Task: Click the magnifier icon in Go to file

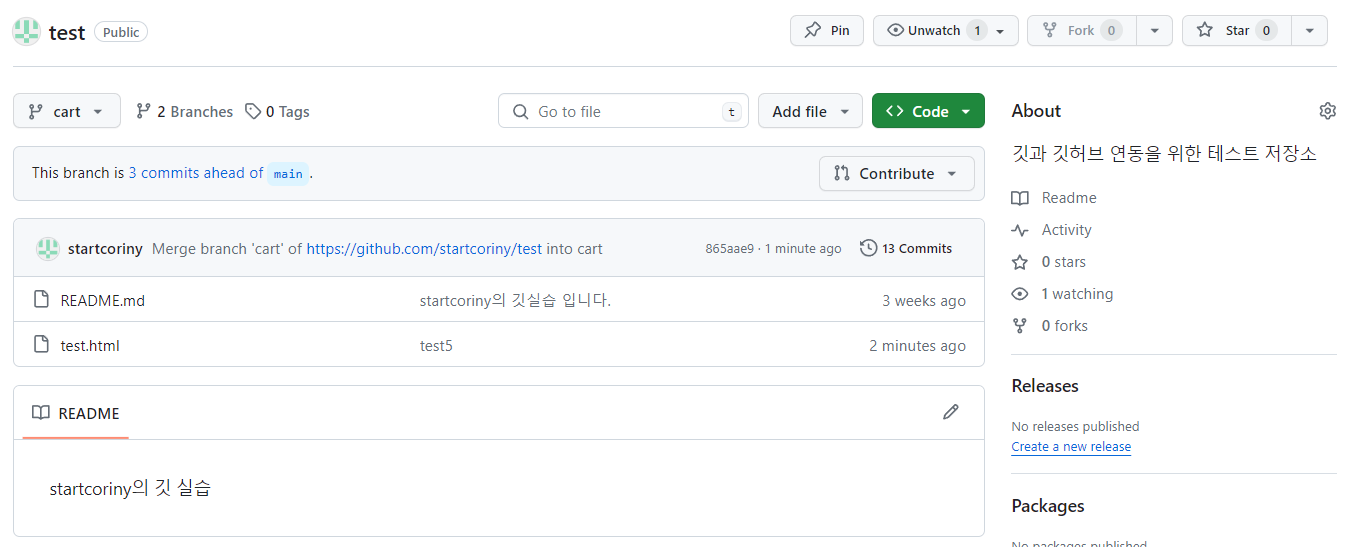Action: tap(520, 111)
